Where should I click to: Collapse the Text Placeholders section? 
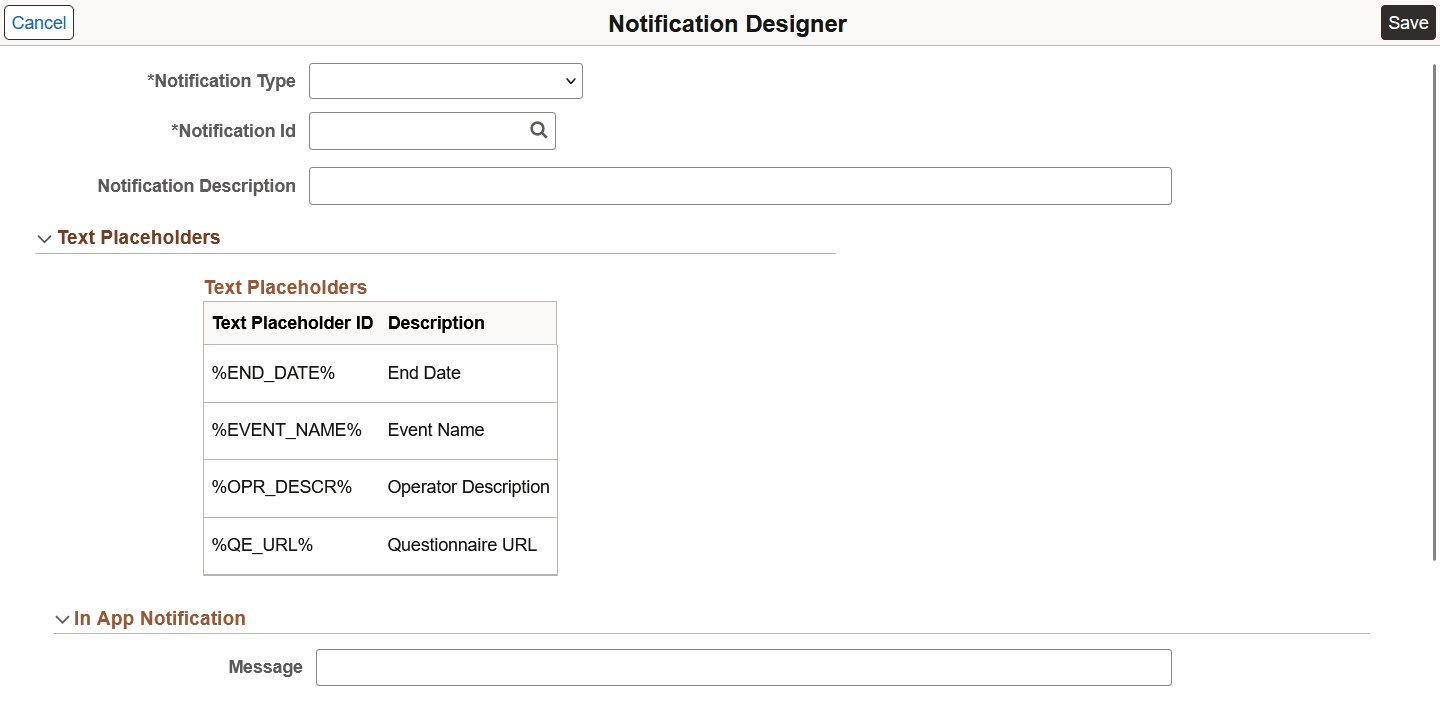pyautogui.click(x=45, y=238)
